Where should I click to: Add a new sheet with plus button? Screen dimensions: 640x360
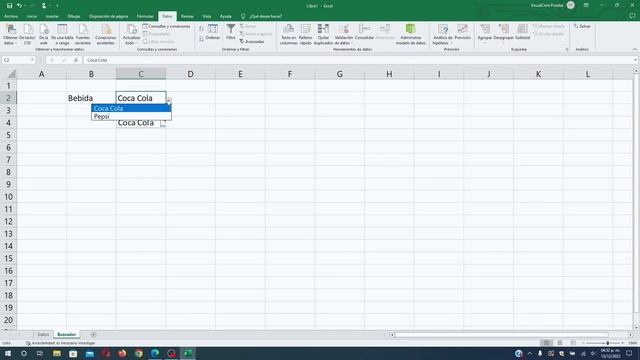point(93,334)
